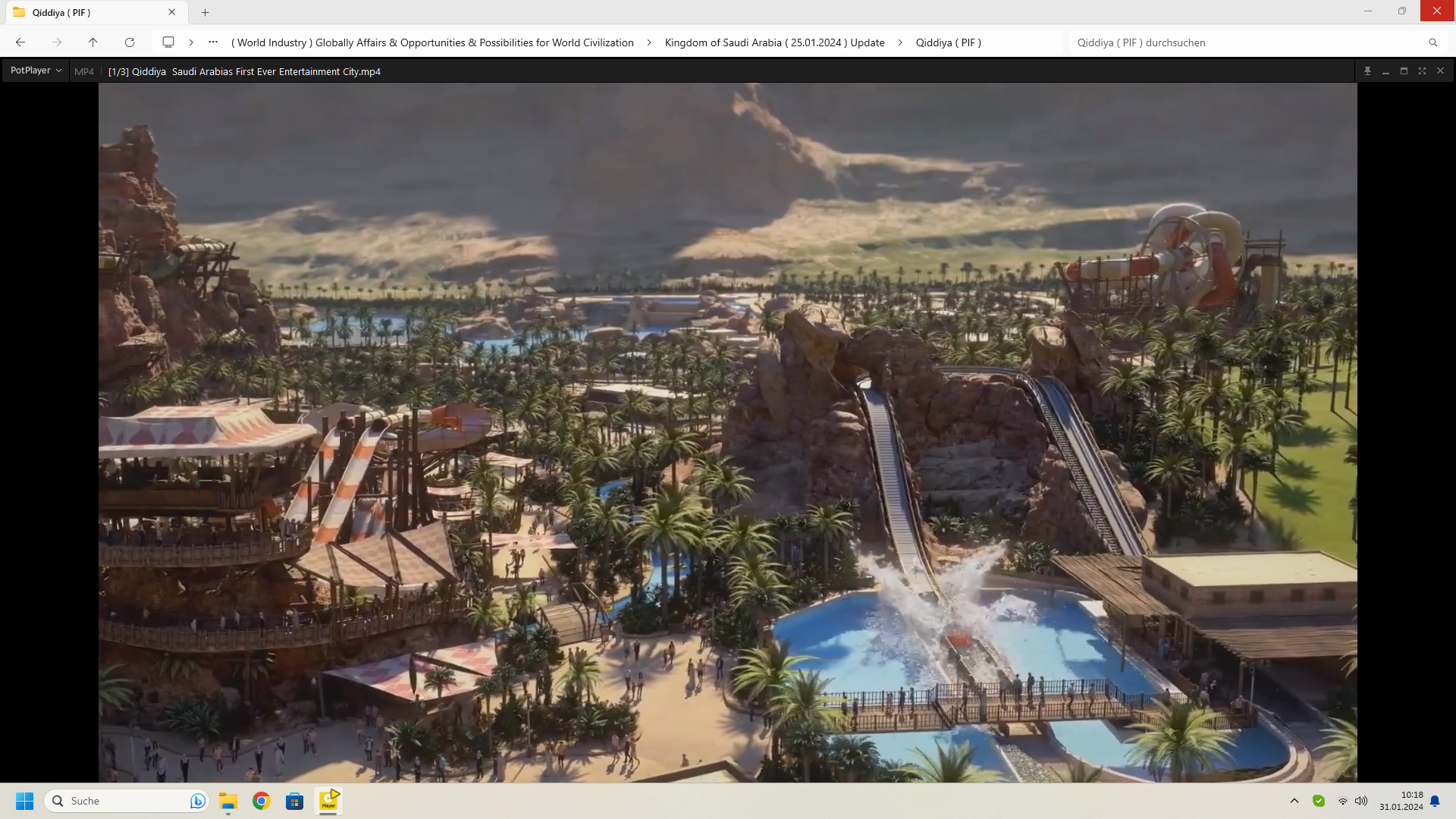Switch PotPlayer to fullscreen mode
1456x819 pixels.
(x=1422, y=71)
